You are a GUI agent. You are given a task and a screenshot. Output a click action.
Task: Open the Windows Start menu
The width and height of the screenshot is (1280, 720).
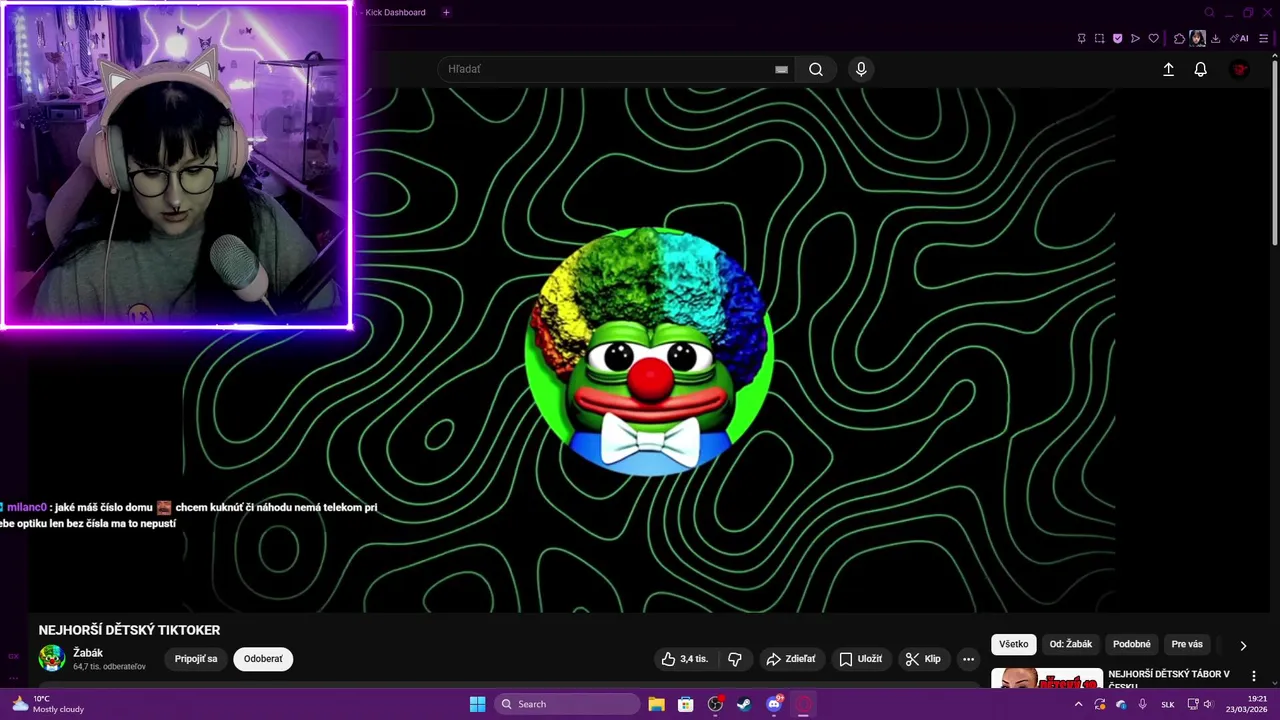(477, 704)
